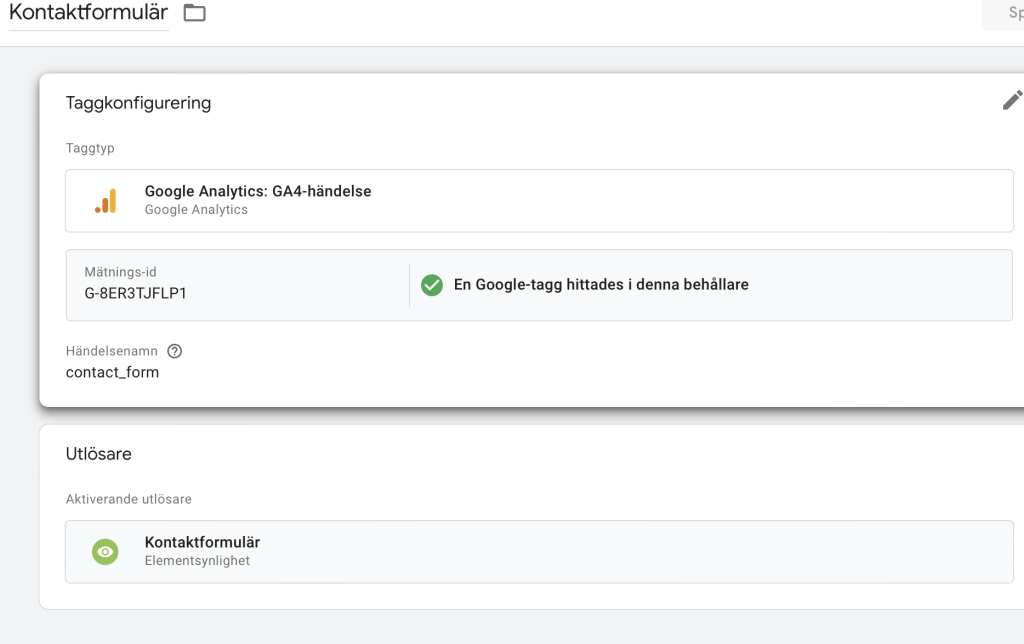
Task: Click the Taggtyp label
Action: [x=90, y=148]
